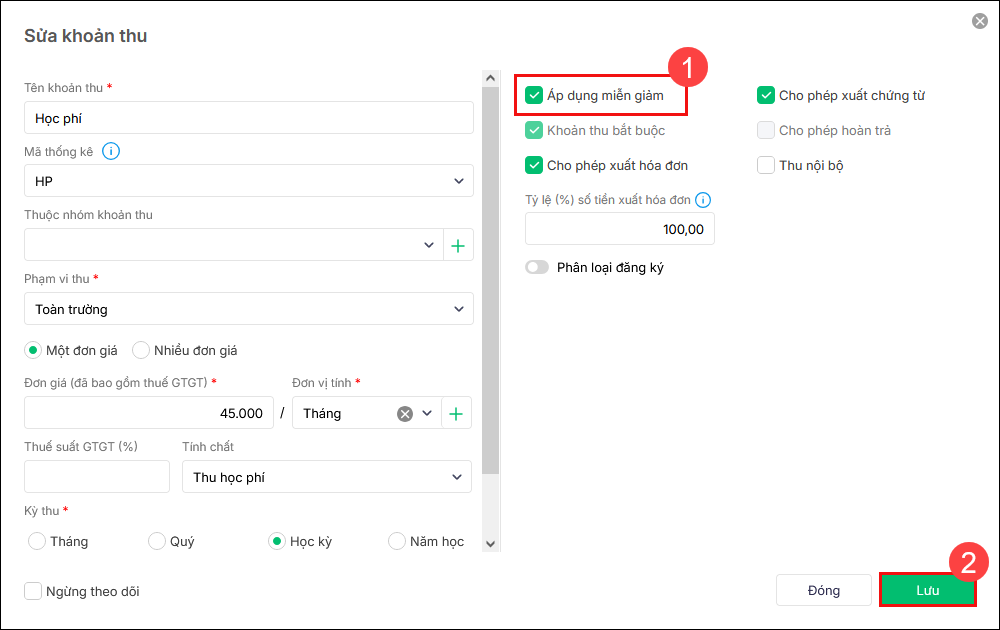Screen dimensions: 1000x630
Task: Select Nhiều đơn giá radio option
Action: (141, 350)
